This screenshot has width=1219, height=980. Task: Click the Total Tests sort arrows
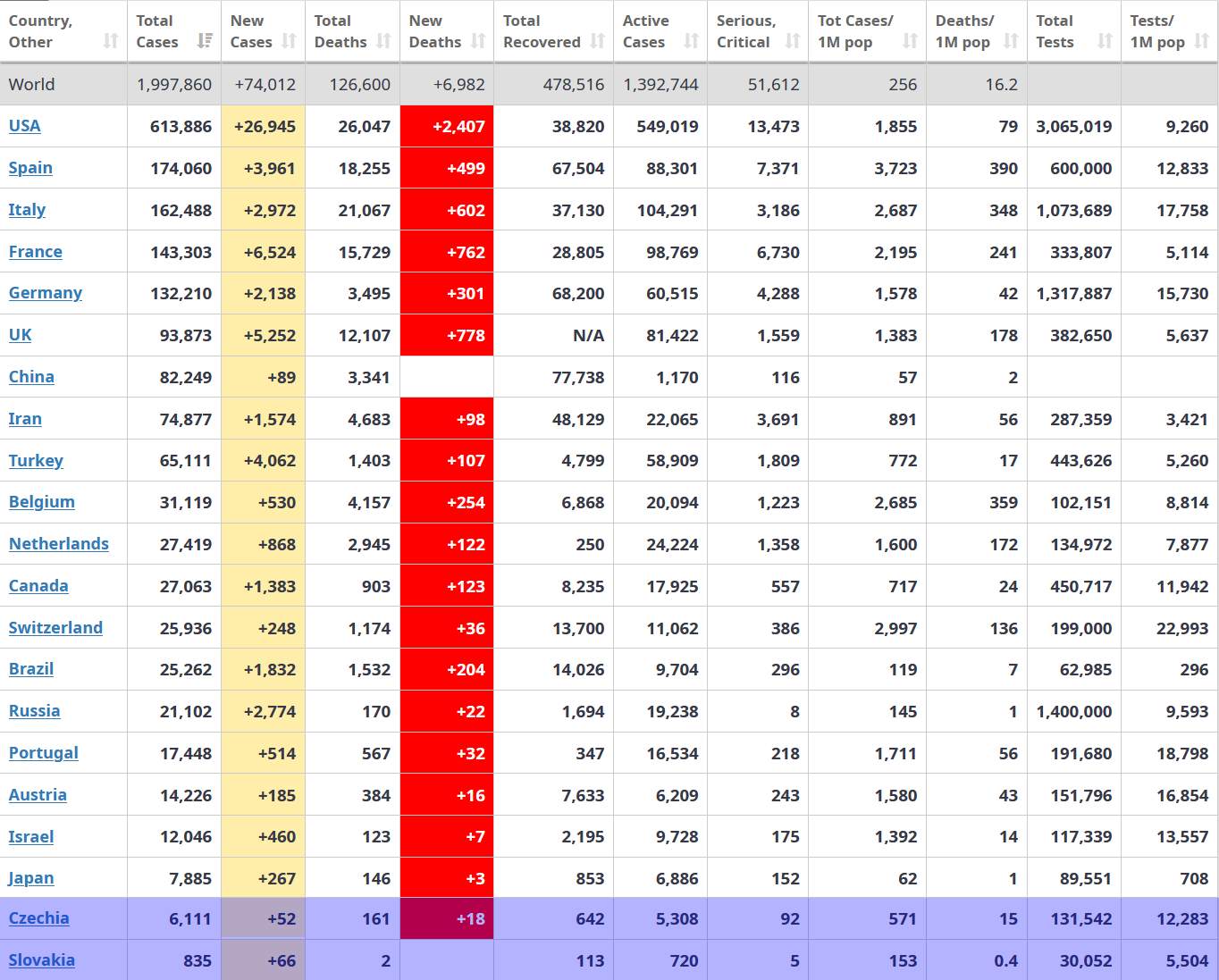click(1105, 41)
